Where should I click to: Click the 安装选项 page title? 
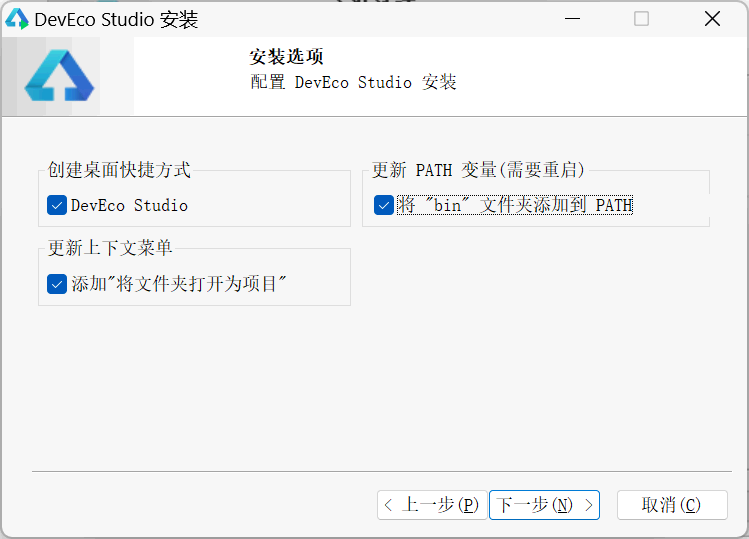[x=286, y=57]
